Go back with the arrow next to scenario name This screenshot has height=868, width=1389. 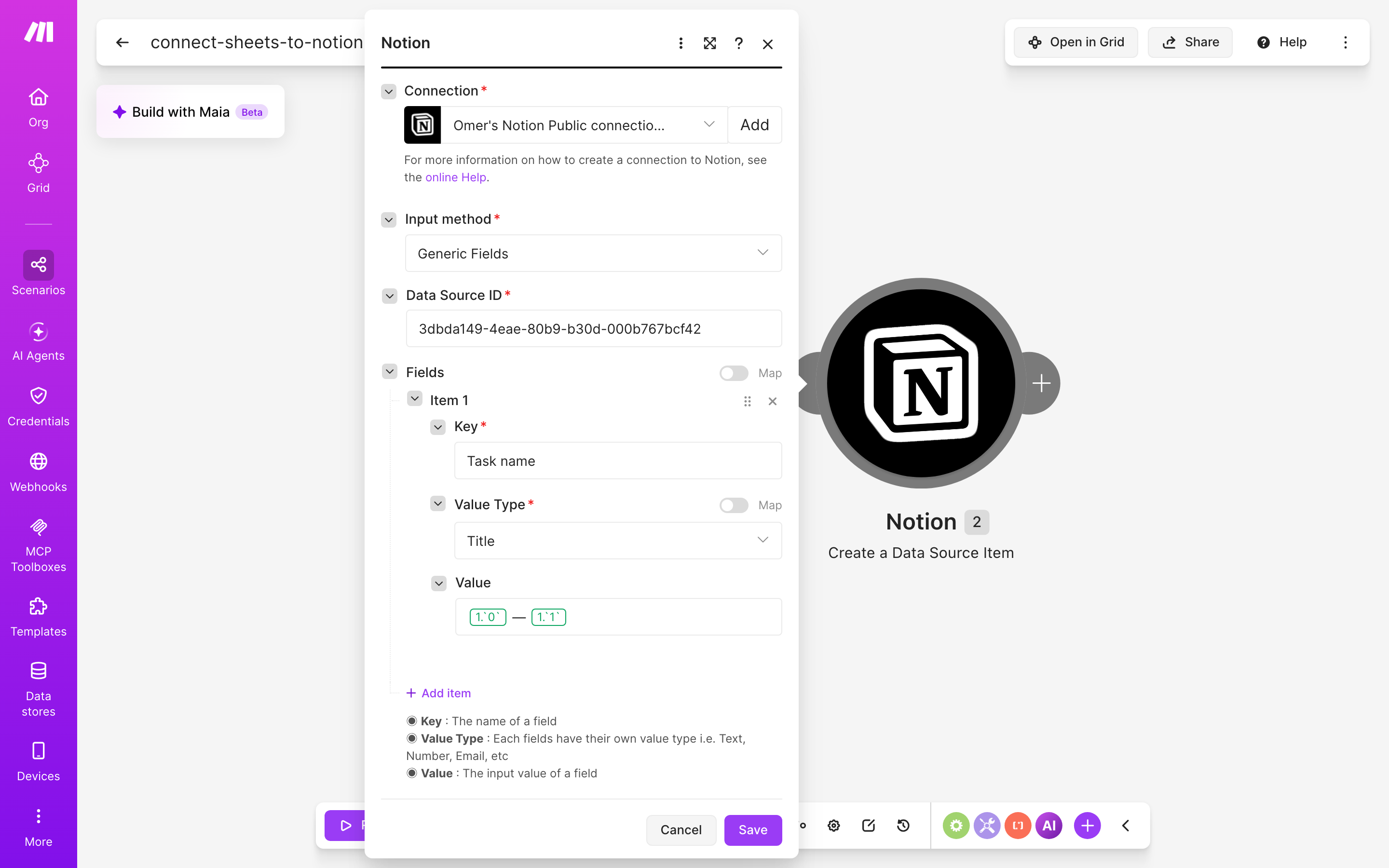point(122,42)
